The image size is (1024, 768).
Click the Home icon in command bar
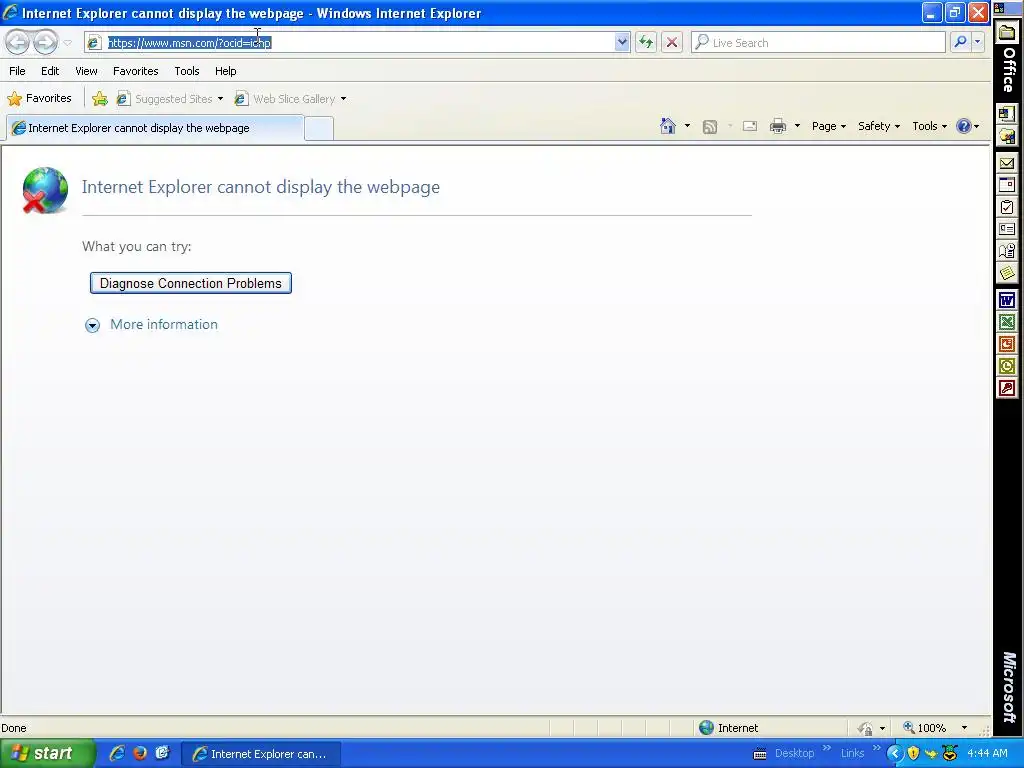coord(667,126)
